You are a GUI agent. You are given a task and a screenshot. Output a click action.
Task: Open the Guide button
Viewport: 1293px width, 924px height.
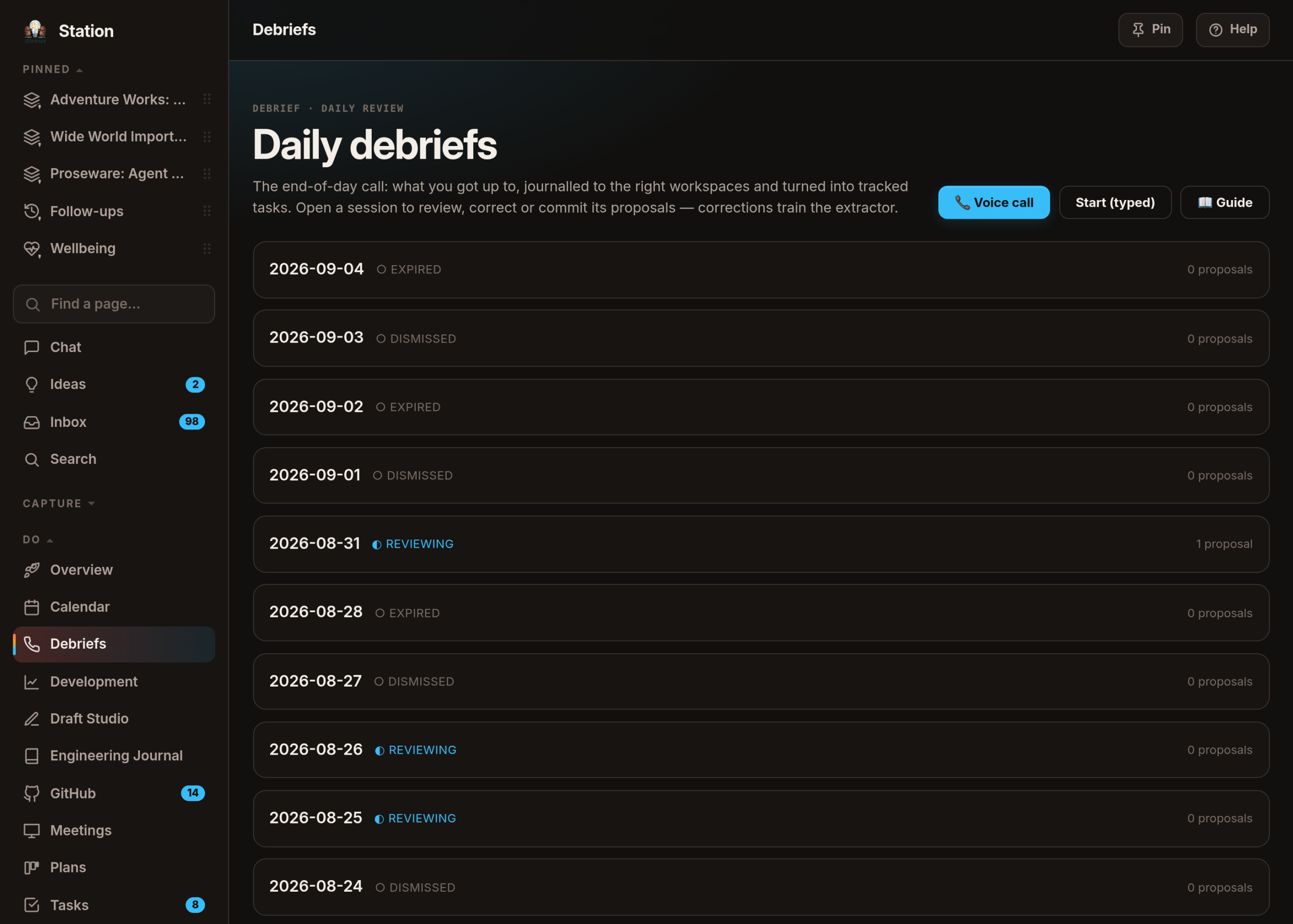pyautogui.click(x=1225, y=203)
